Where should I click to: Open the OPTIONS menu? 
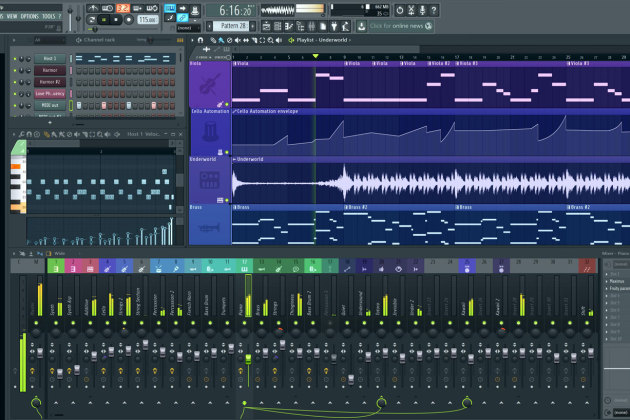[x=29, y=16]
